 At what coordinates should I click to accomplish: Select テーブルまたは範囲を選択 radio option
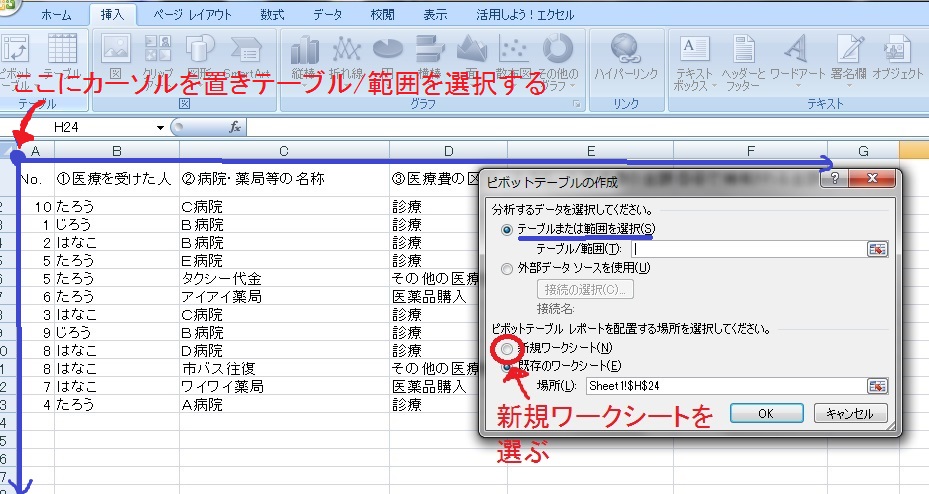click(x=507, y=230)
